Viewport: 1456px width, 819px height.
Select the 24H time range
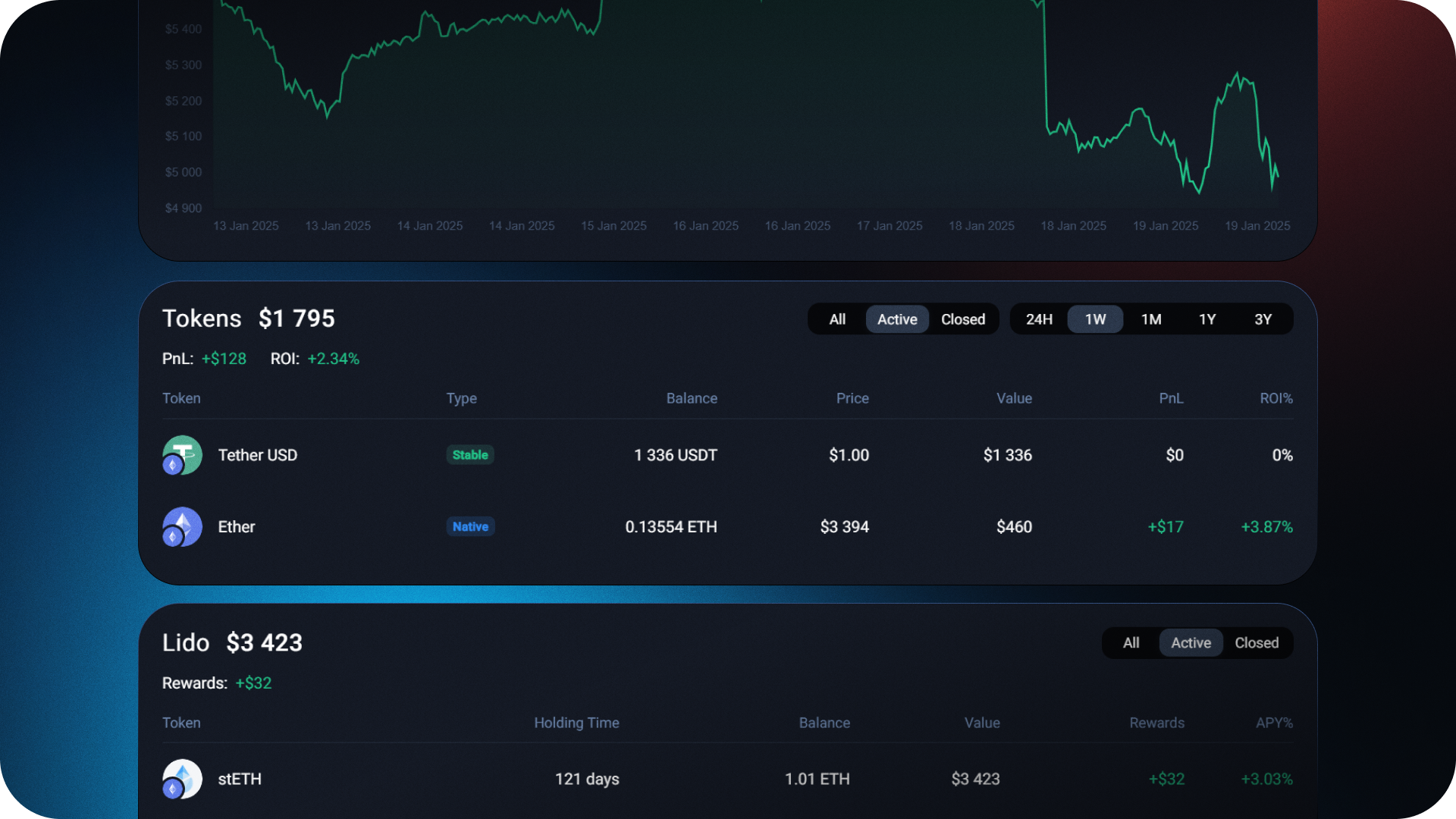click(x=1038, y=318)
